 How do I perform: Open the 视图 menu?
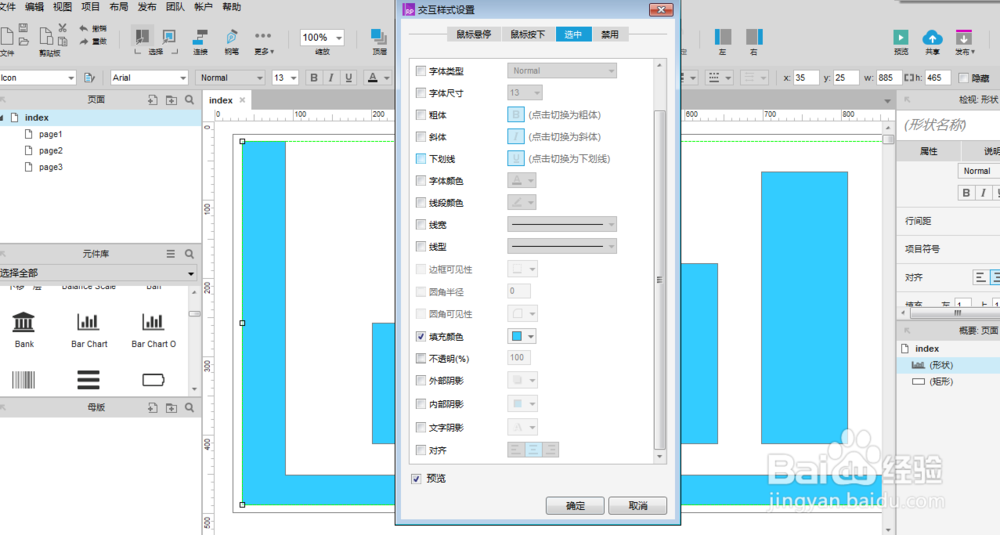62,7
